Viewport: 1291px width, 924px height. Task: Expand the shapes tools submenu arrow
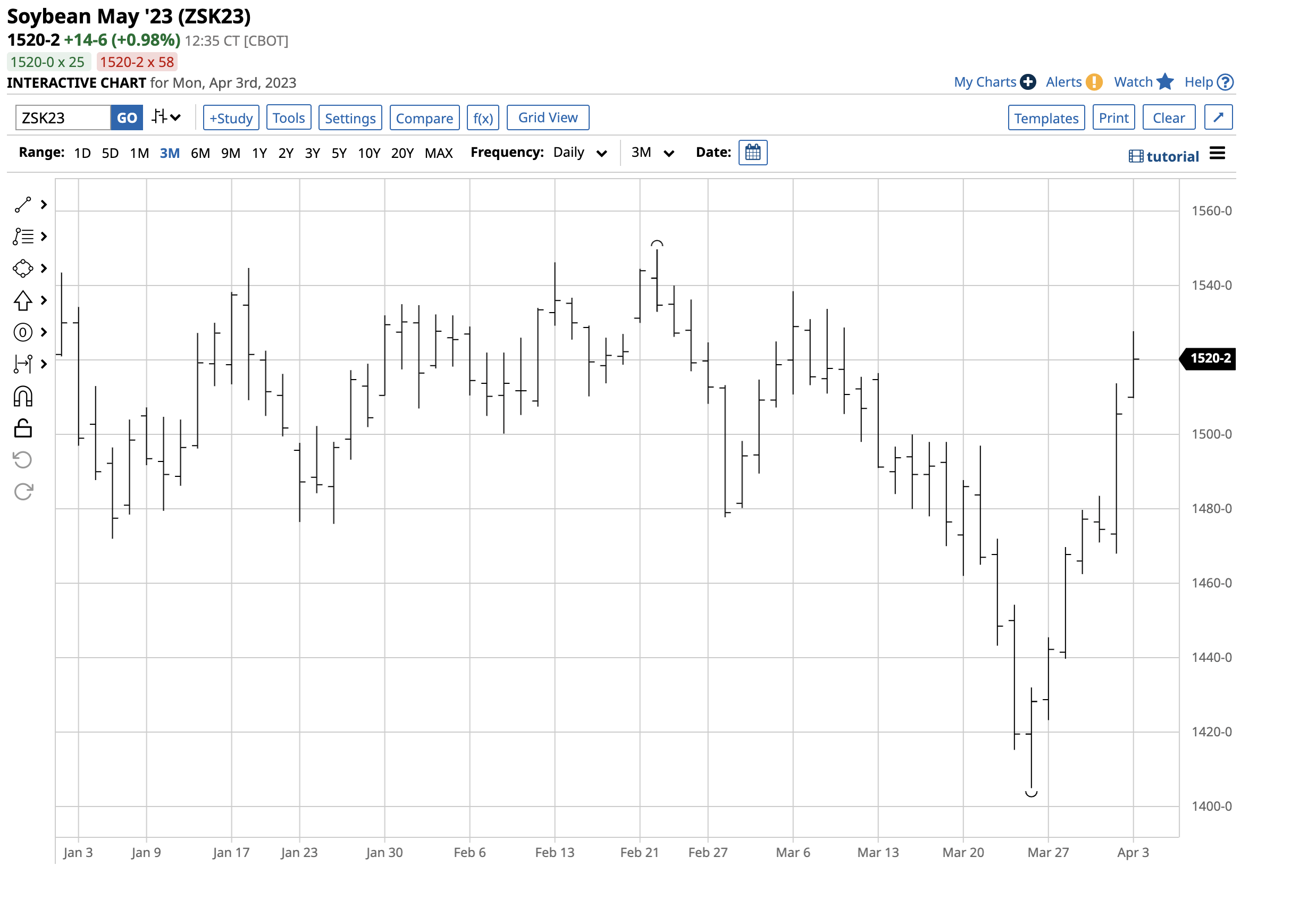pos(44,268)
